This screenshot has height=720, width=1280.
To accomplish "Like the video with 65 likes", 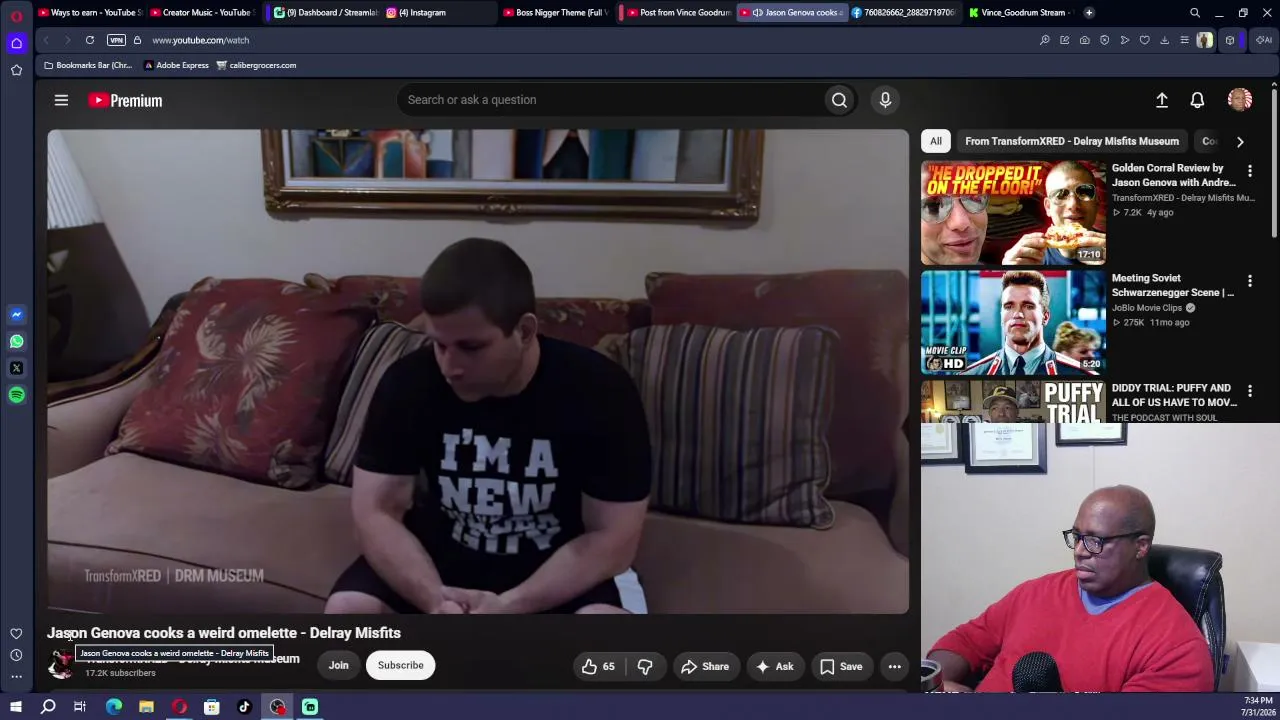I will coord(599,666).
